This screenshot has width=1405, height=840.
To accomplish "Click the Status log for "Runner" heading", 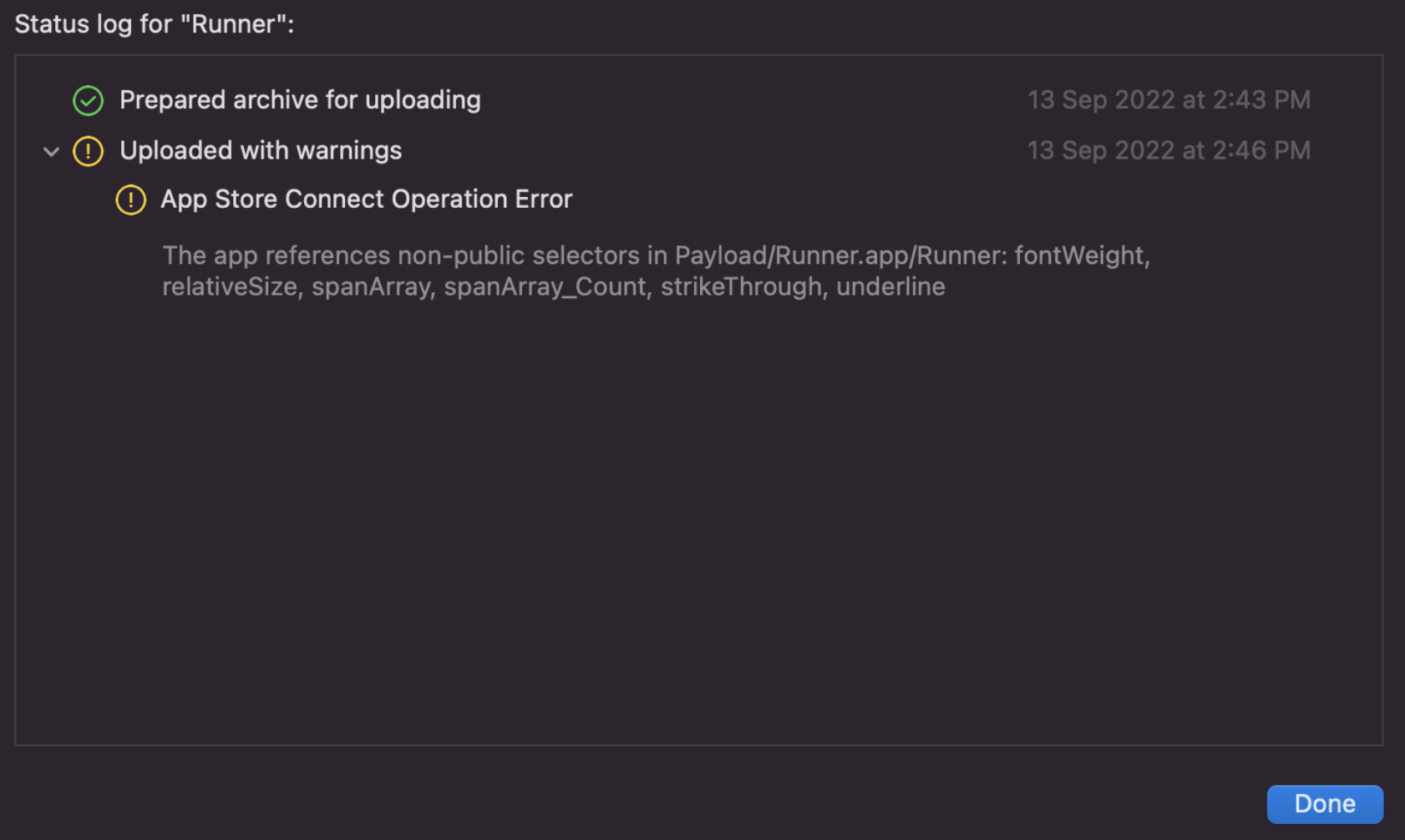I will [155, 24].
